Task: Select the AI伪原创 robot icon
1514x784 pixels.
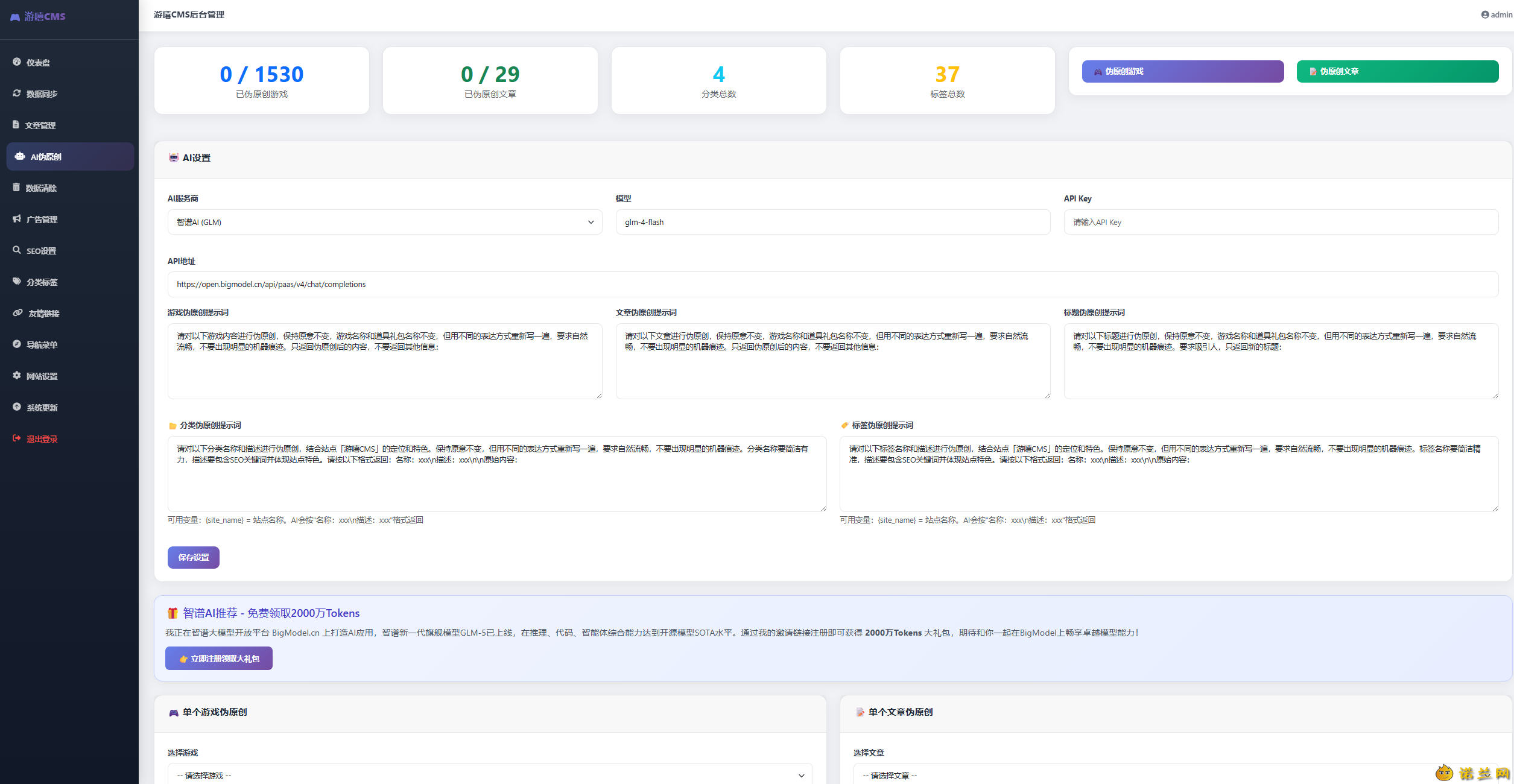Action: (20, 156)
